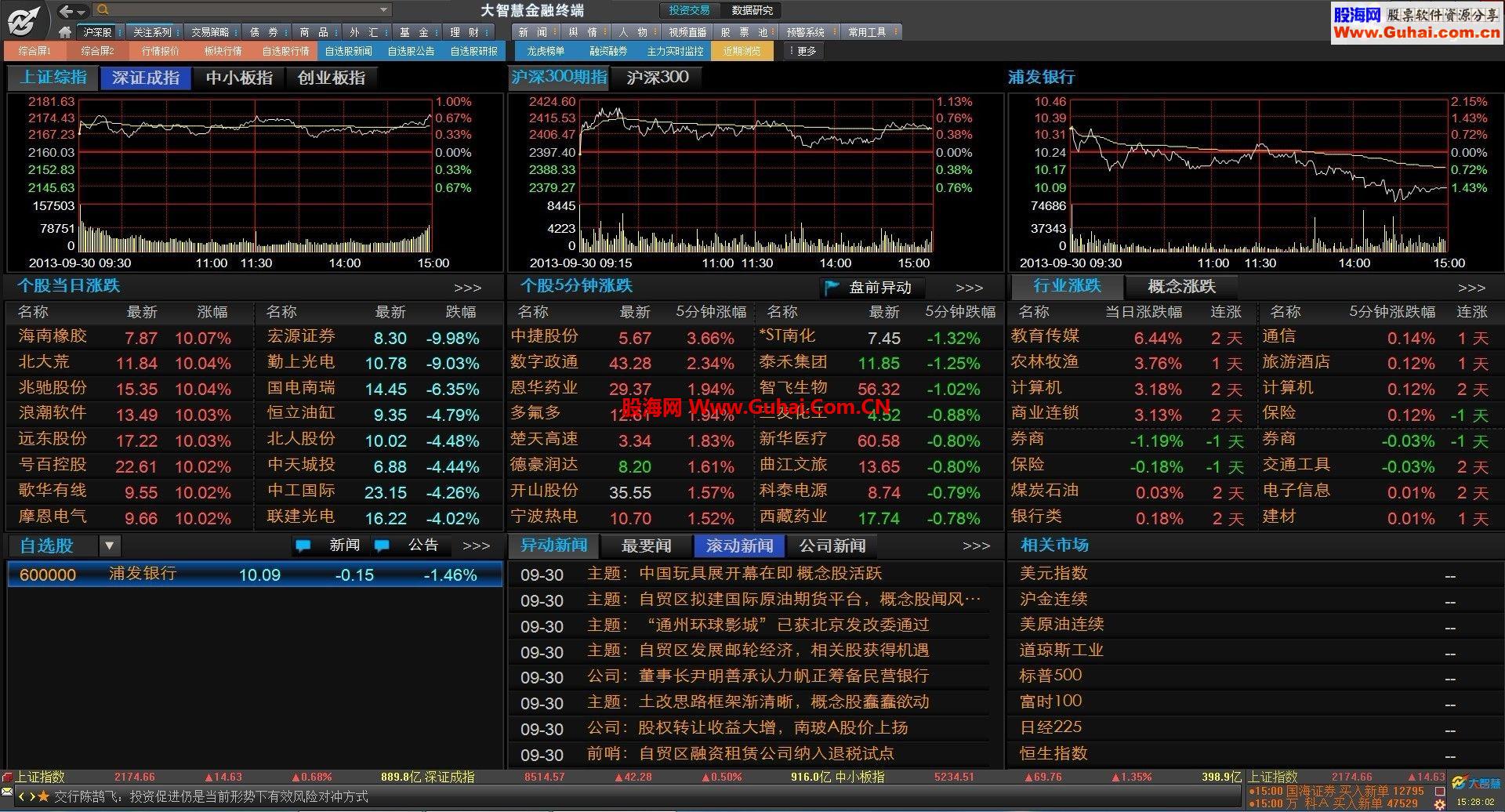
Task: Click the Dazhihui app logo icon
Action: coord(25,20)
